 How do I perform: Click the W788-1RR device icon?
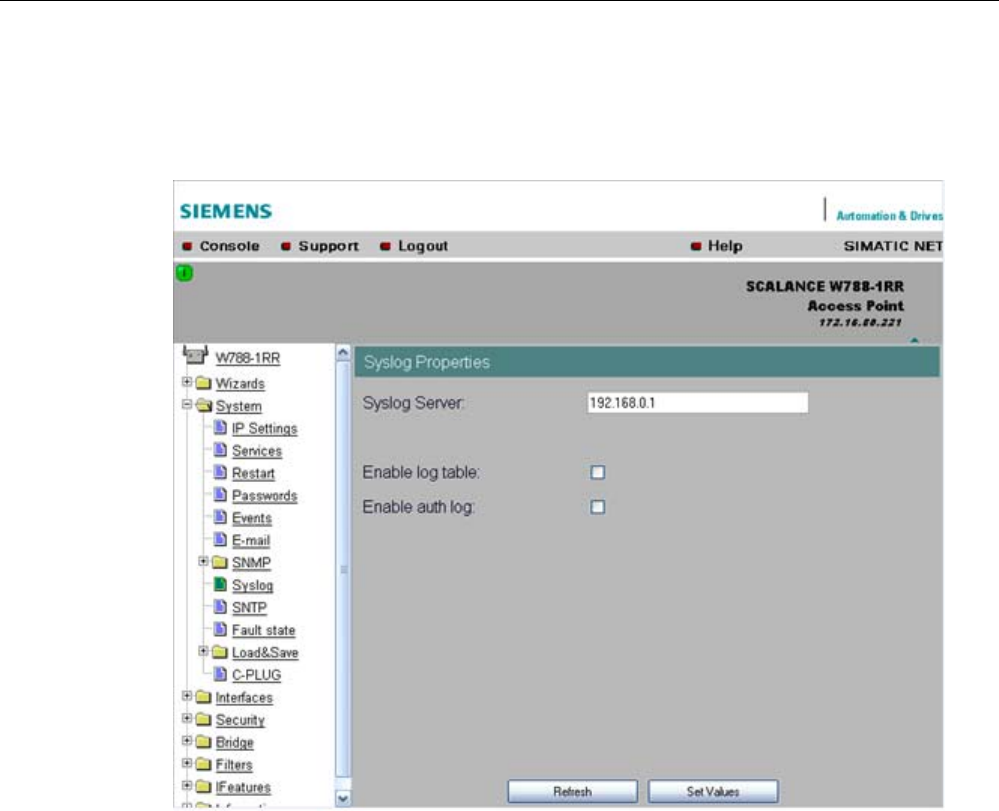(x=195, y=354)
